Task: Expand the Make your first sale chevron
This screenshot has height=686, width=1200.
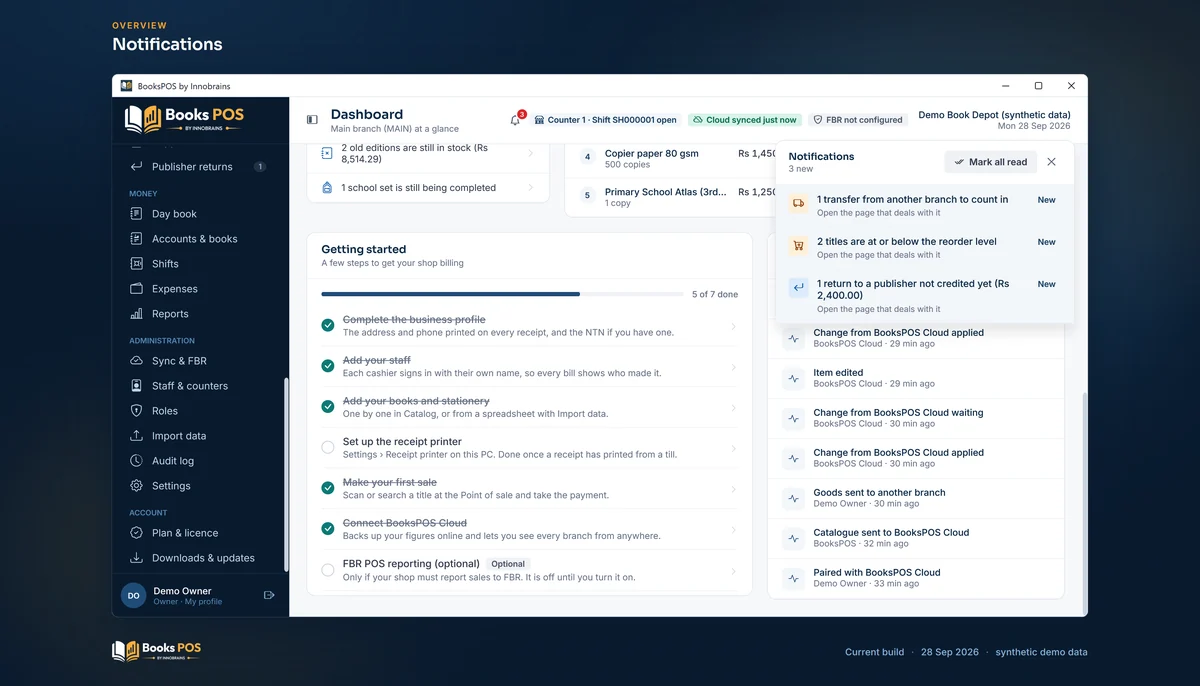Action: point(733,489)
